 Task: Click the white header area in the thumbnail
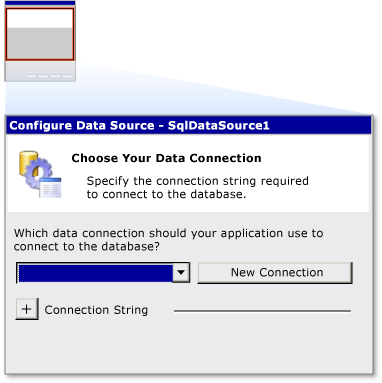coord(40,19)
